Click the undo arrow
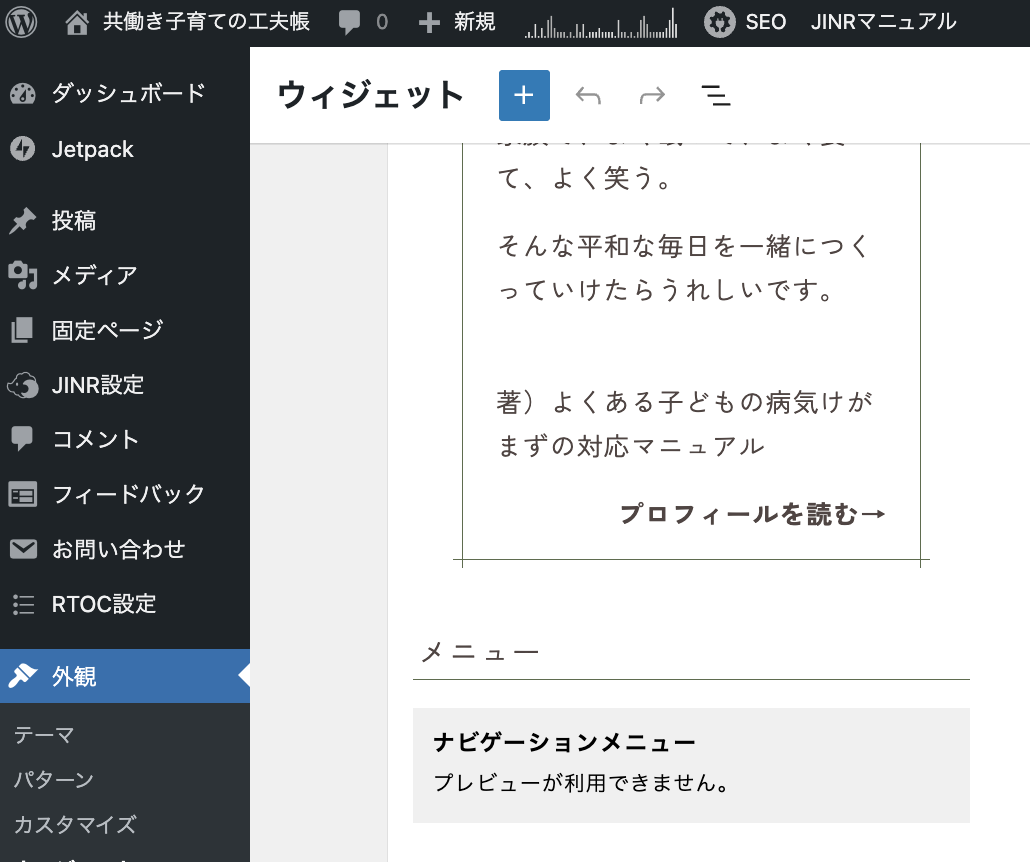1030x862 pixels. point(588,96)
